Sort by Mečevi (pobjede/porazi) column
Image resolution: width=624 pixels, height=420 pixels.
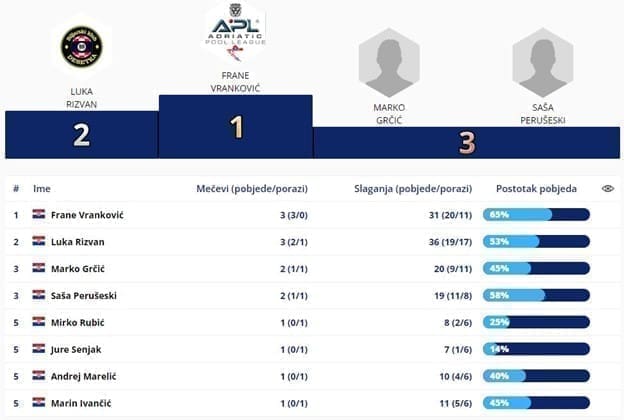pyautogui.click(x=251, y=187)
